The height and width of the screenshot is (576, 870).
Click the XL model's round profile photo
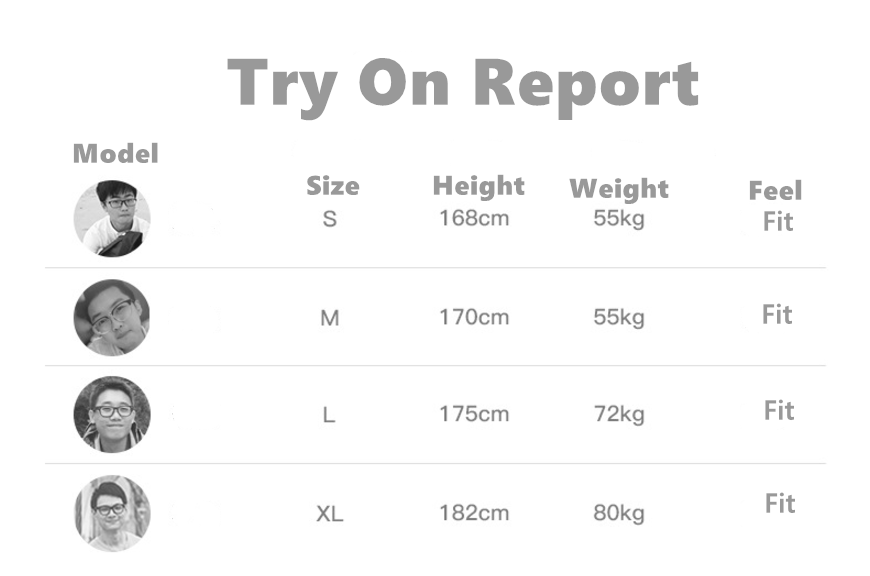click(x=112, y=513)
